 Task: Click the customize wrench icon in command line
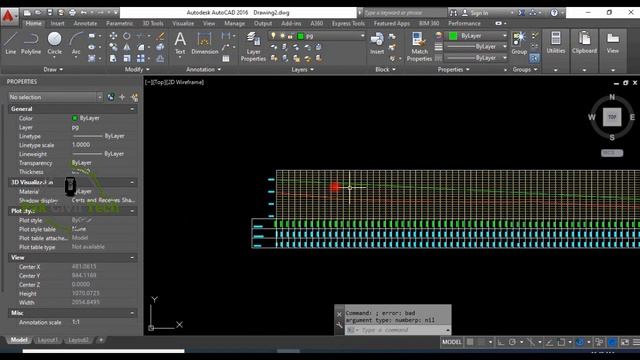pos(339,325)
